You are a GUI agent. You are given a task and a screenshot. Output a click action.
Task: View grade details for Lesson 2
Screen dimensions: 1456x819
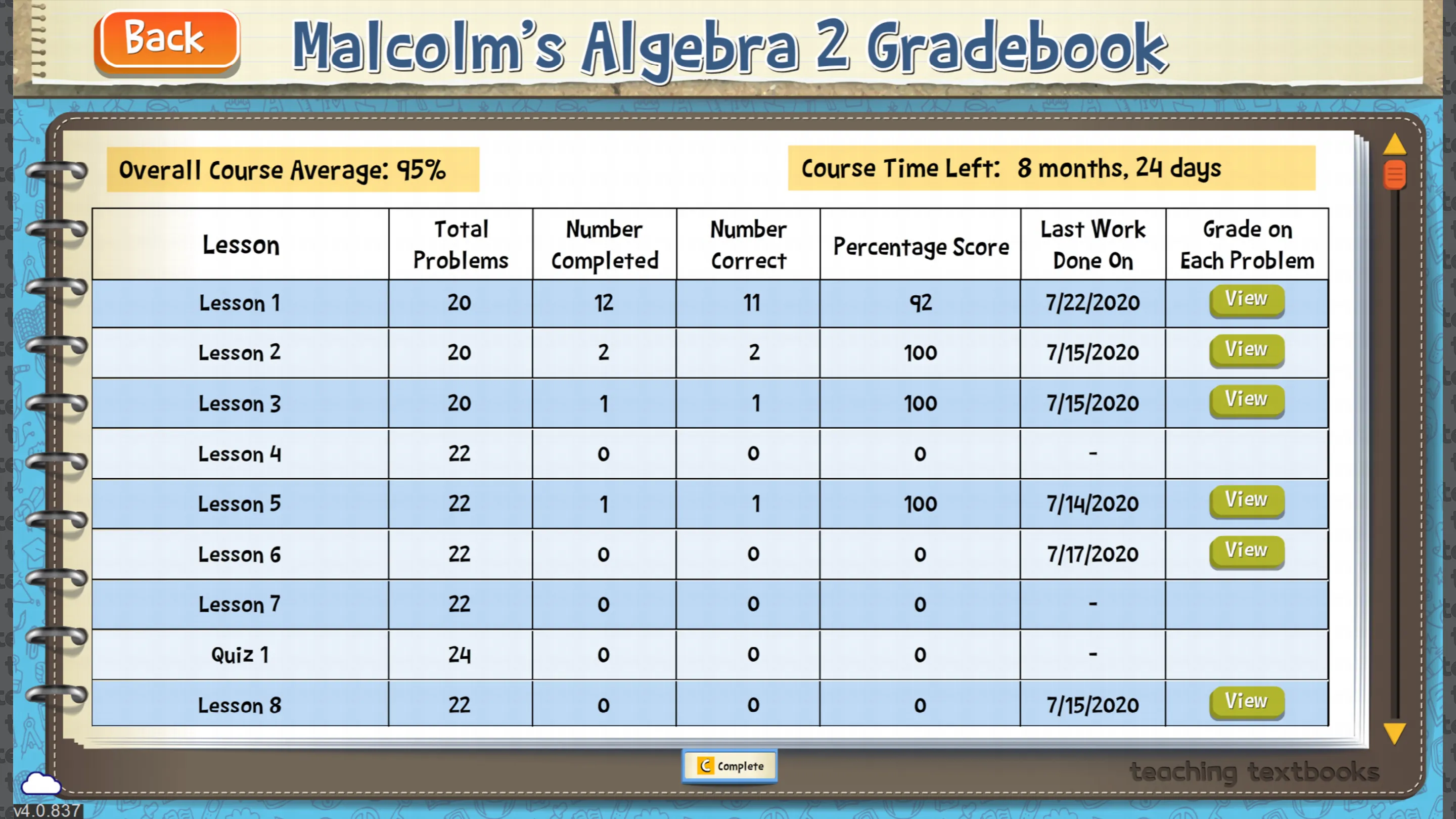click(1247, 350)
